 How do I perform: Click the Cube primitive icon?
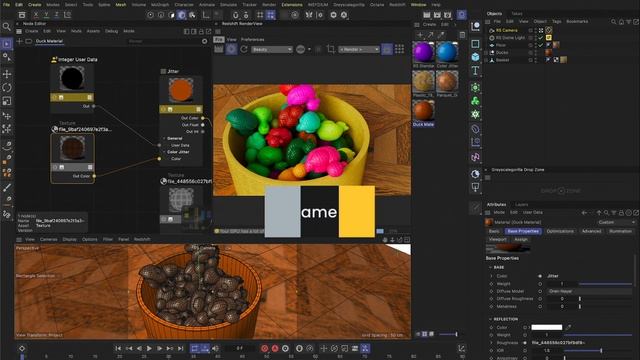(476, 57)
